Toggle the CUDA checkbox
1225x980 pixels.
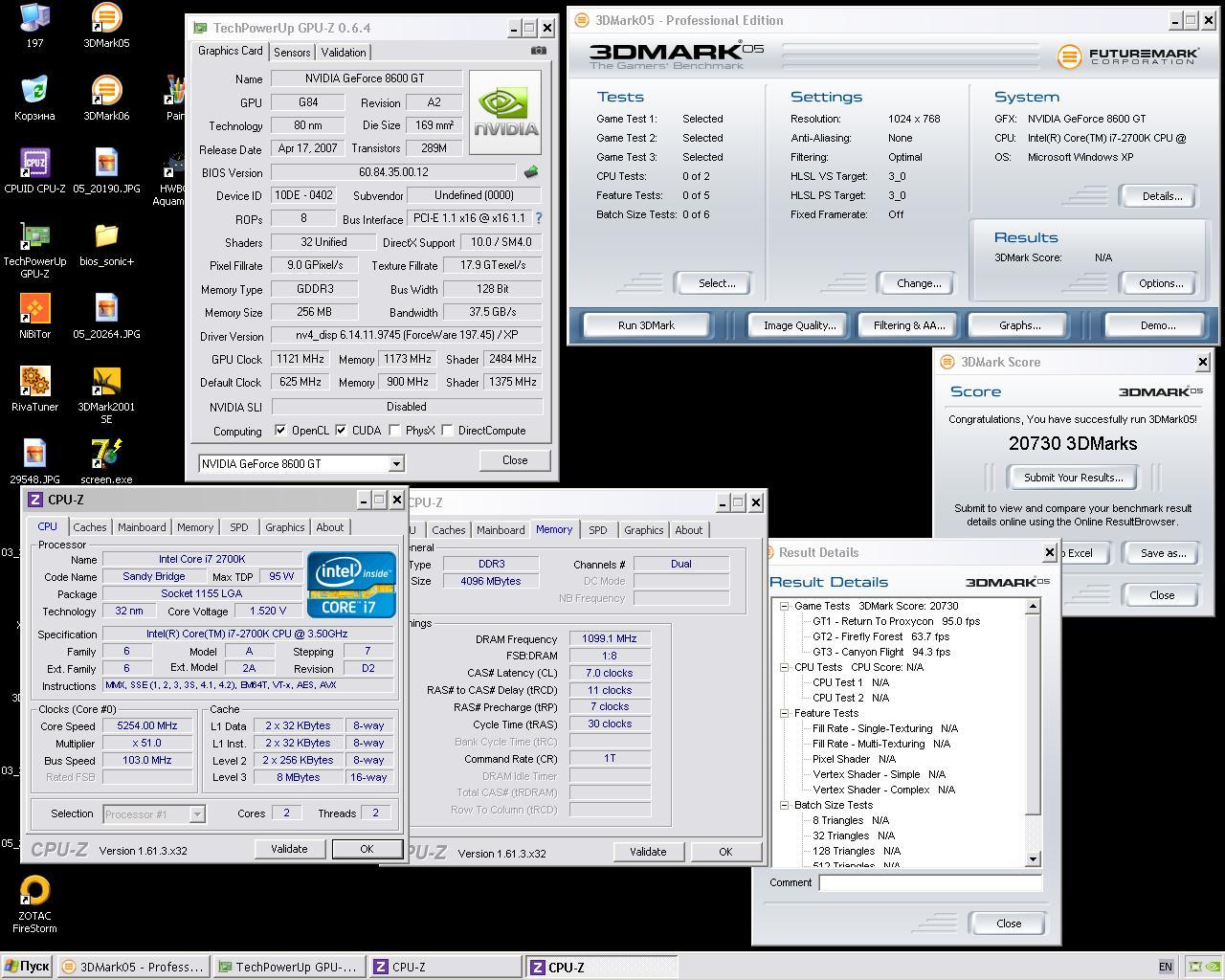(342, 431)
